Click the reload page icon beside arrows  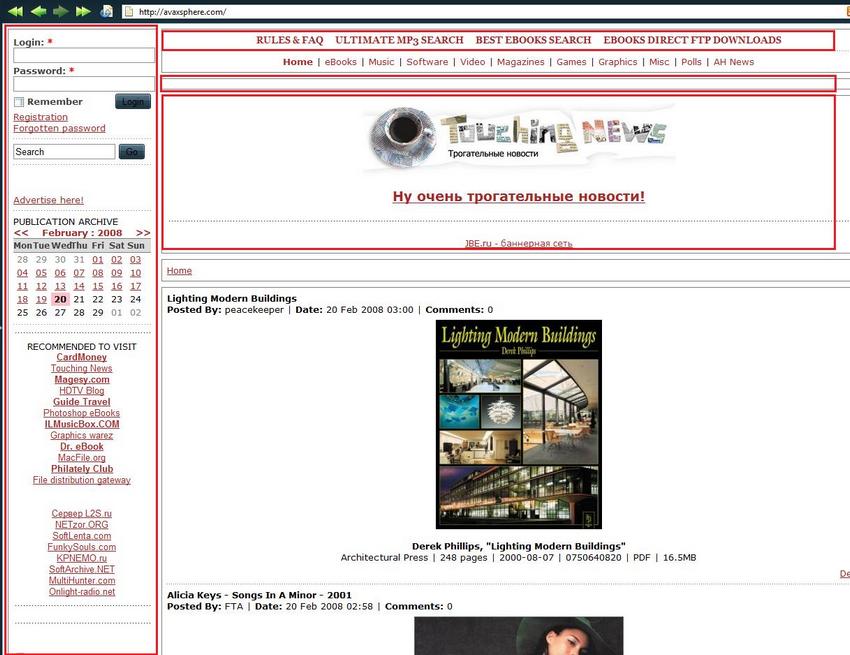(x=107, y=11)
